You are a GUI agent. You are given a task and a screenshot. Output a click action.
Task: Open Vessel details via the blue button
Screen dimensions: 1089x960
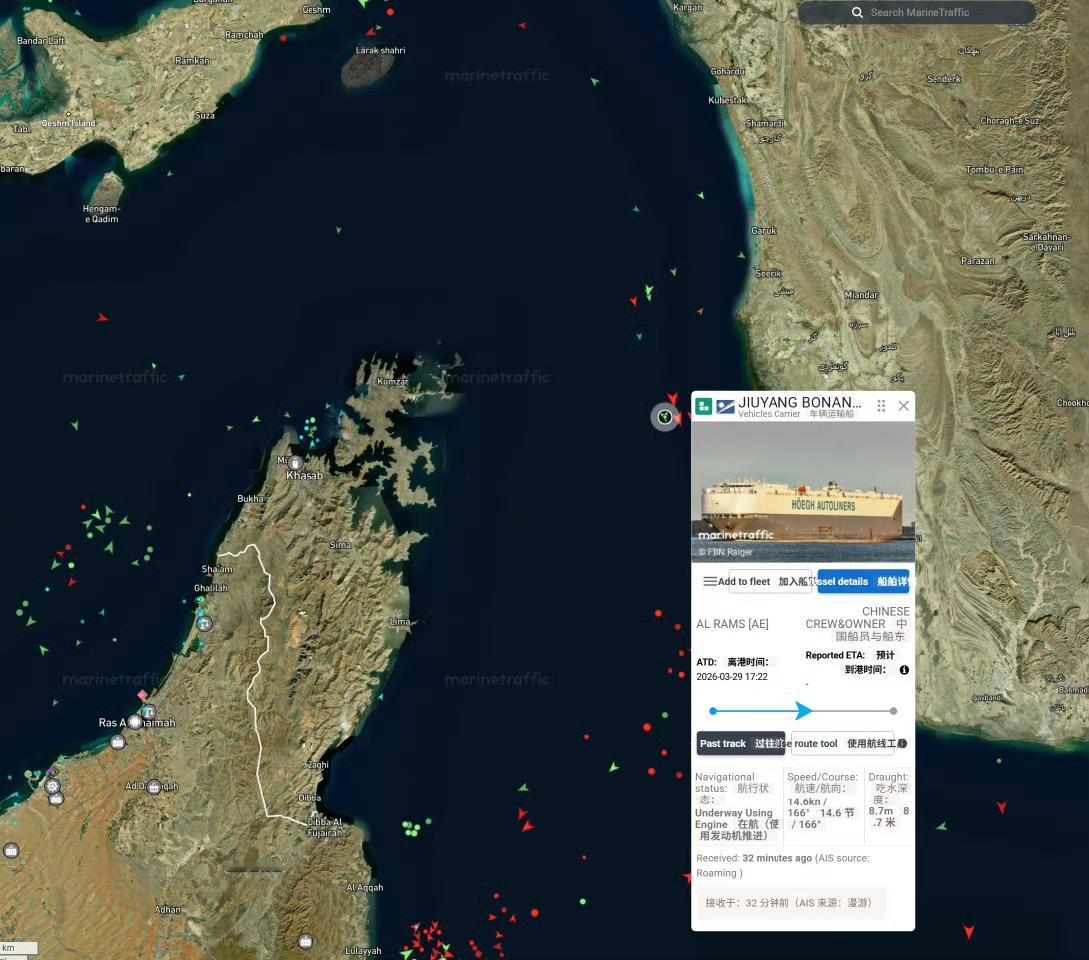pos(863,581)
